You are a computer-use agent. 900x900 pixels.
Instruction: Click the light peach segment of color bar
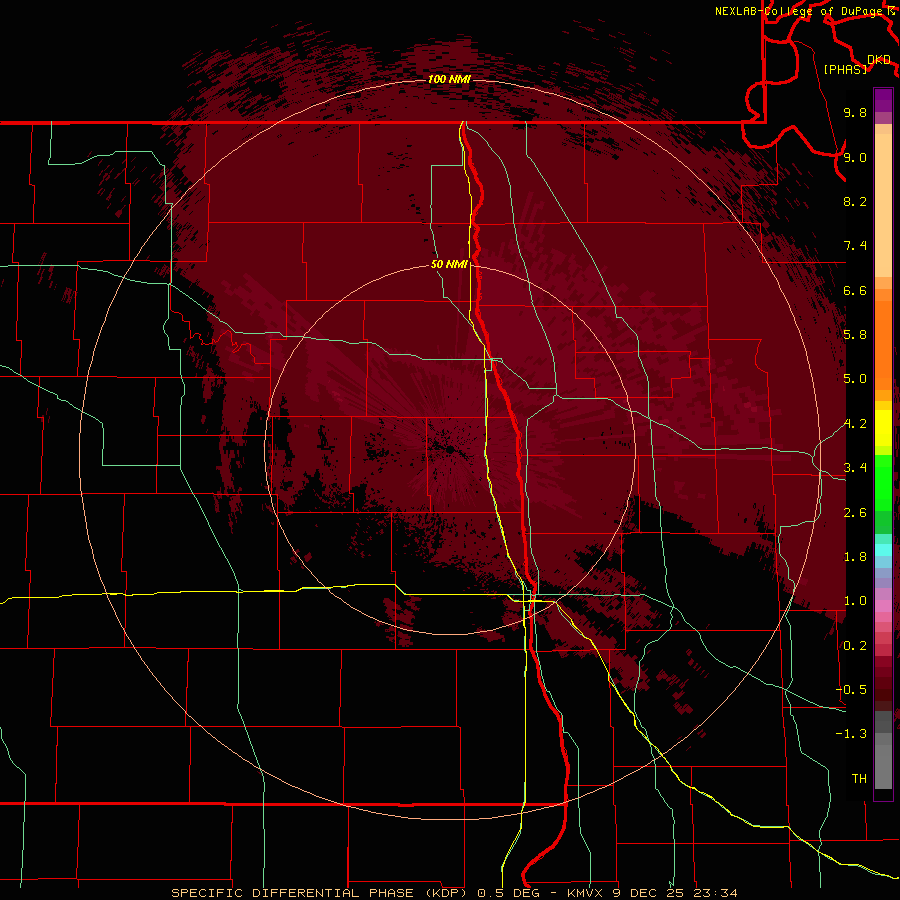click(883, 207)
